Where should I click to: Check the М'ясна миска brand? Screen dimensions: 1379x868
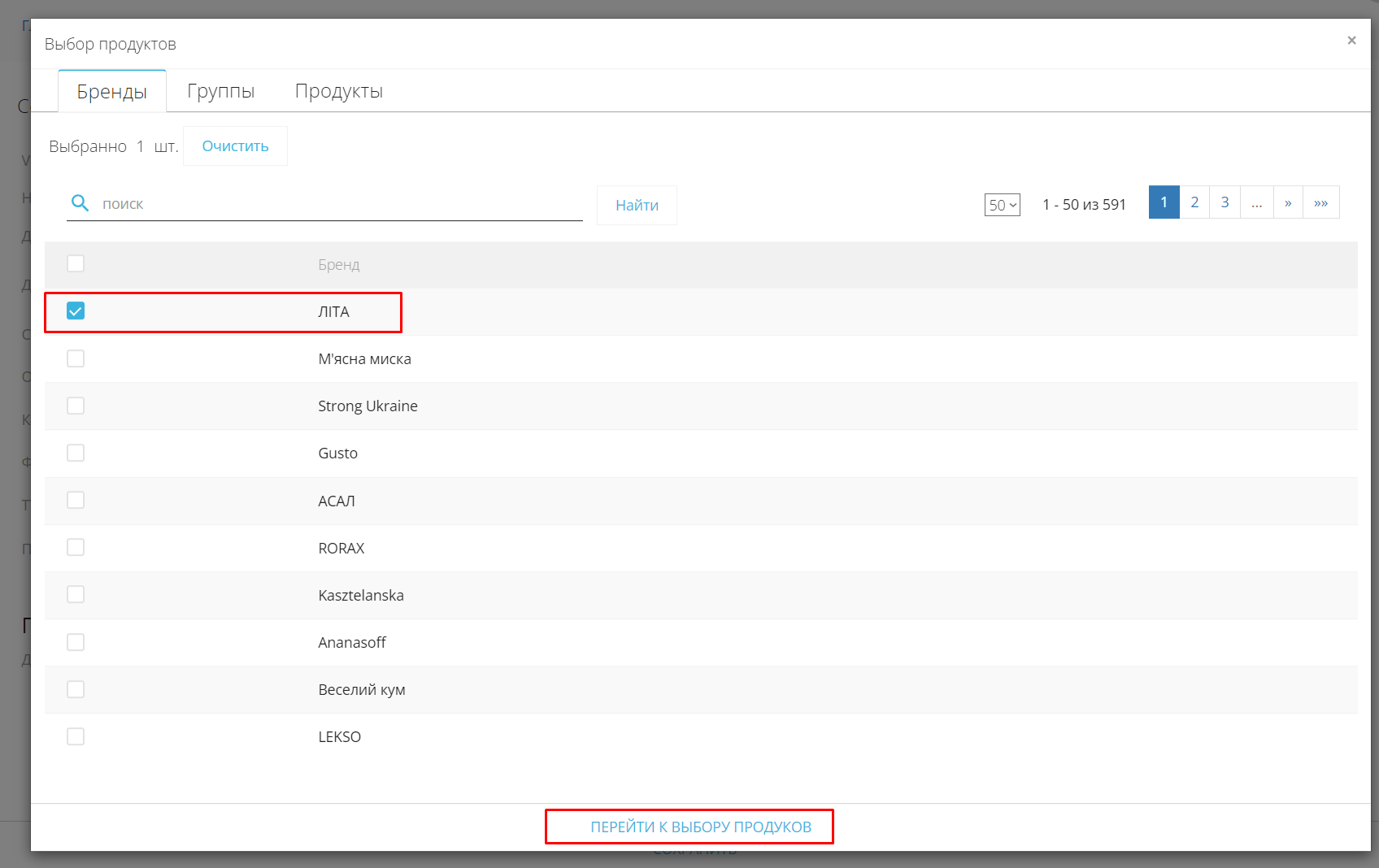coord(76,358)
